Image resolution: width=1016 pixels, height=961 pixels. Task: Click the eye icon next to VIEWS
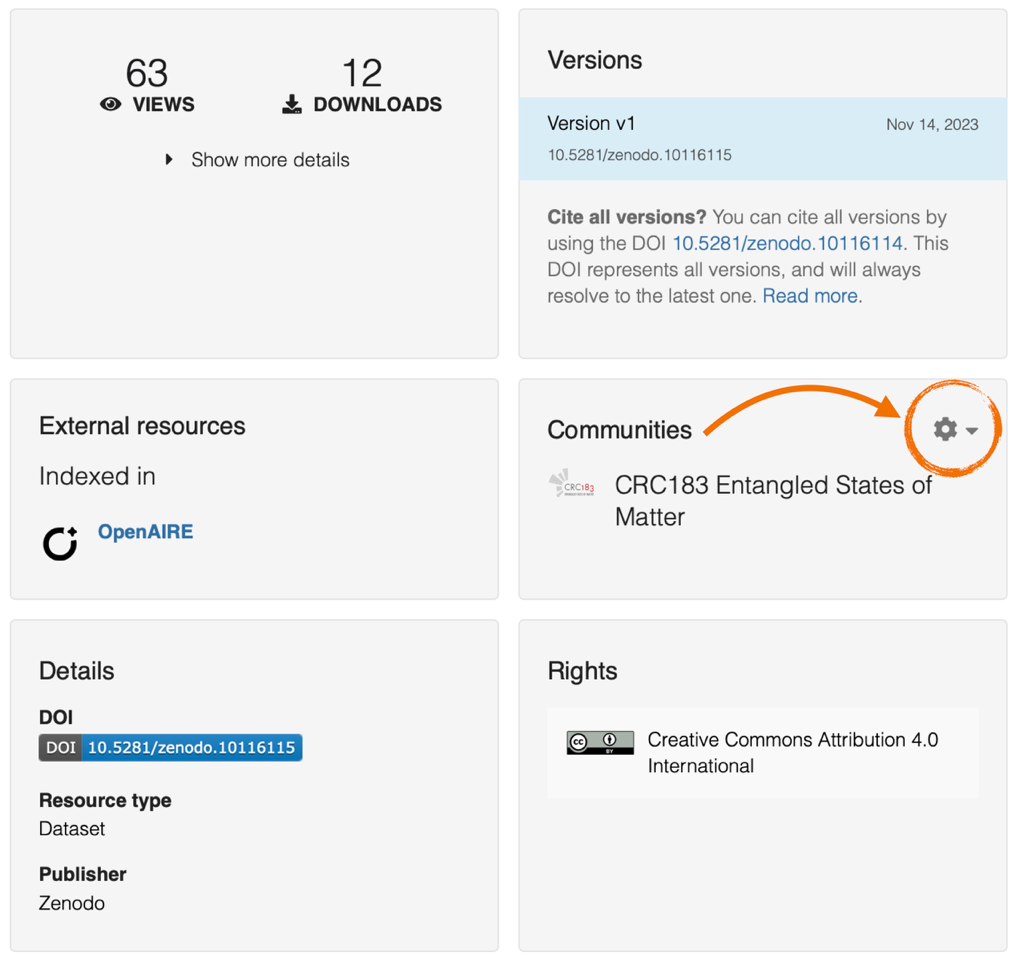(x=110, y=104)
